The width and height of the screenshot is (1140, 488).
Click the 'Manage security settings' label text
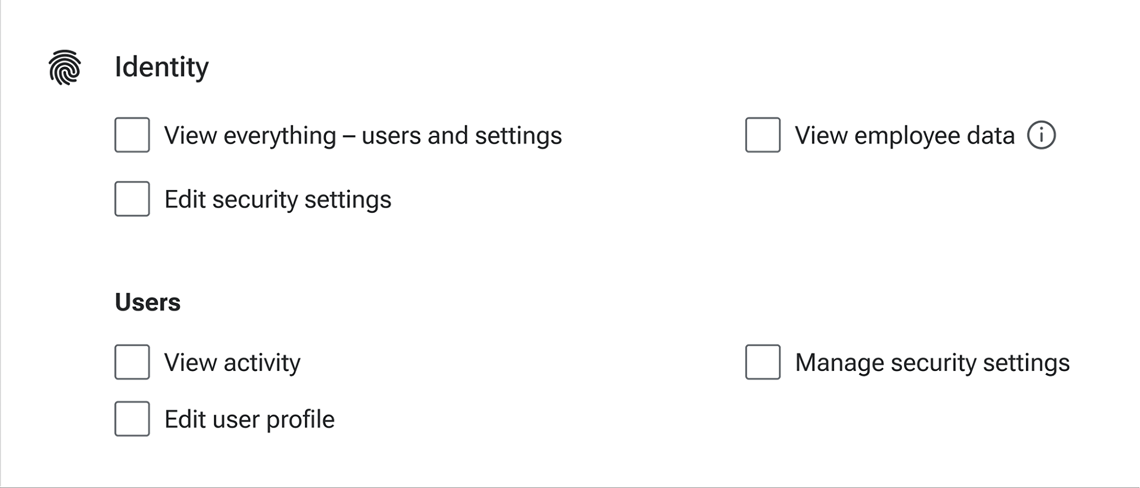click(x=931, y=363)
